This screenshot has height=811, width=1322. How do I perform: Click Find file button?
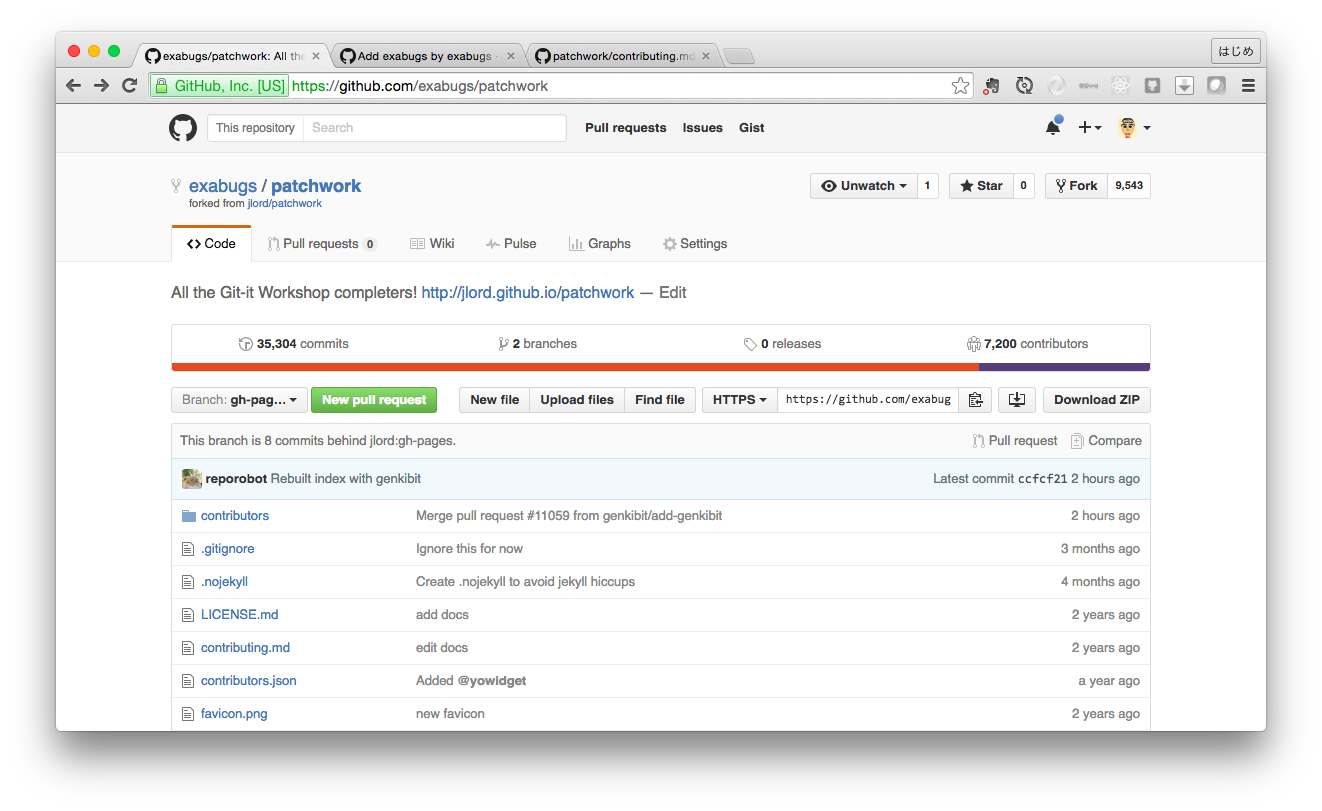(x=660, y=400)
